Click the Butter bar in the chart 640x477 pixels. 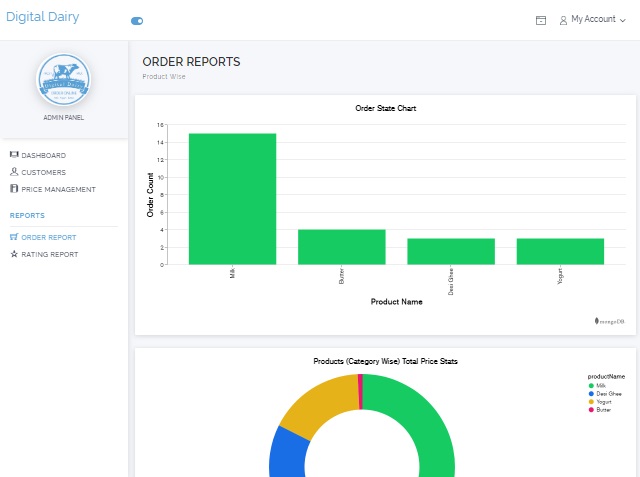click(342, 247)
